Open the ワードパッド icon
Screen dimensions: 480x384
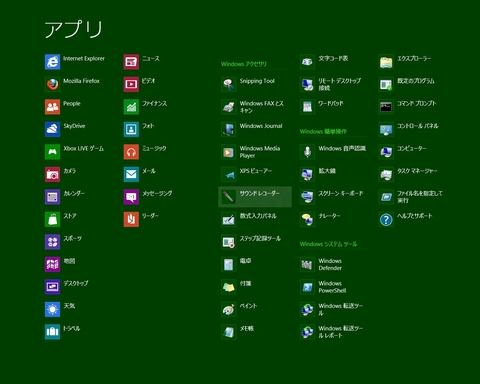click(307, 107)
